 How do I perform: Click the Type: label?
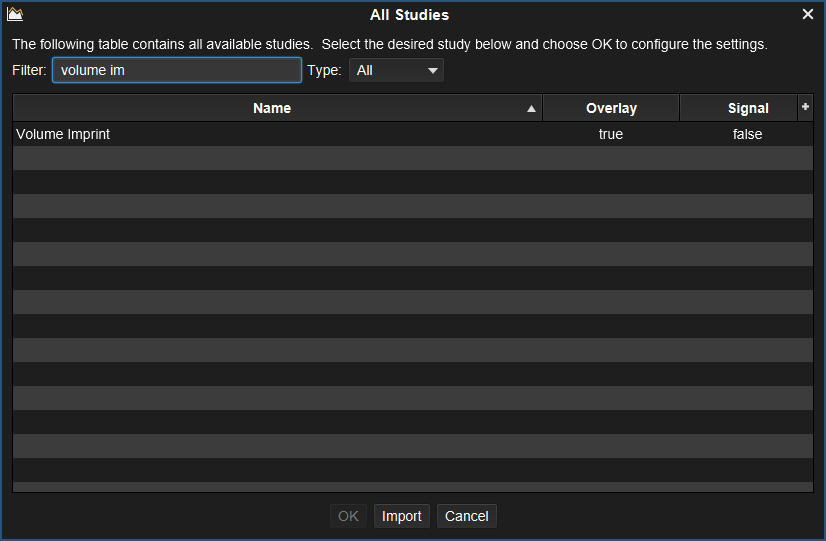324,71
